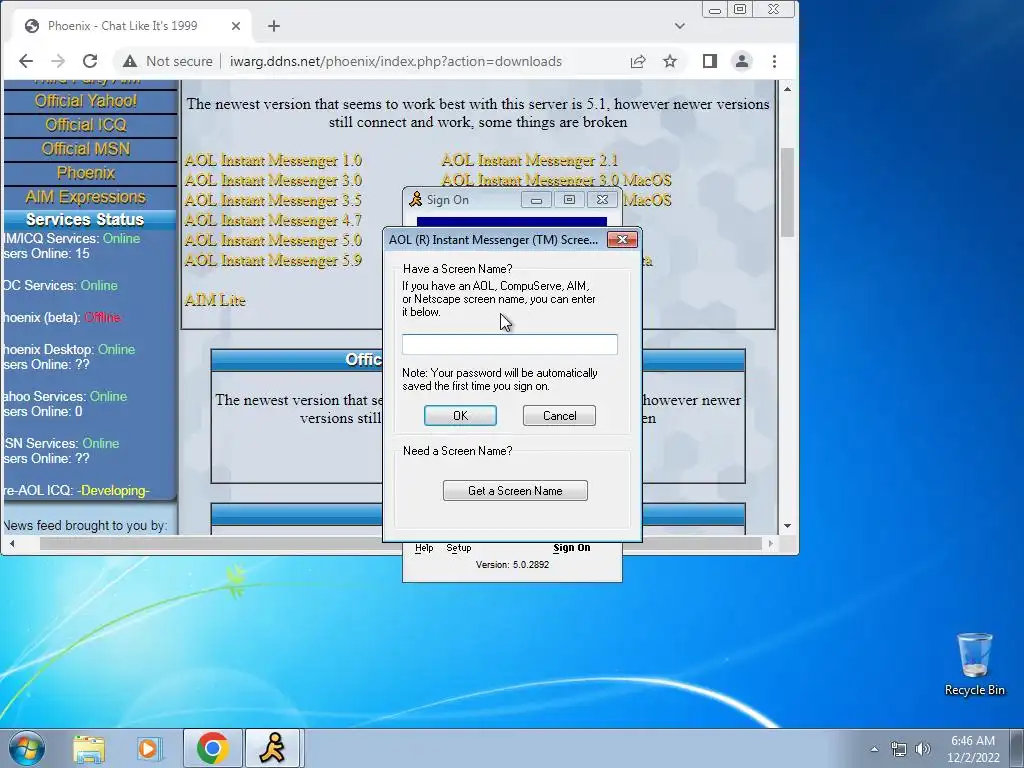Click the page's vertical scrollbar up arrow
The height and width of the screenshot is (768, 1024).
pyautogui.click(x=788, y=89)
